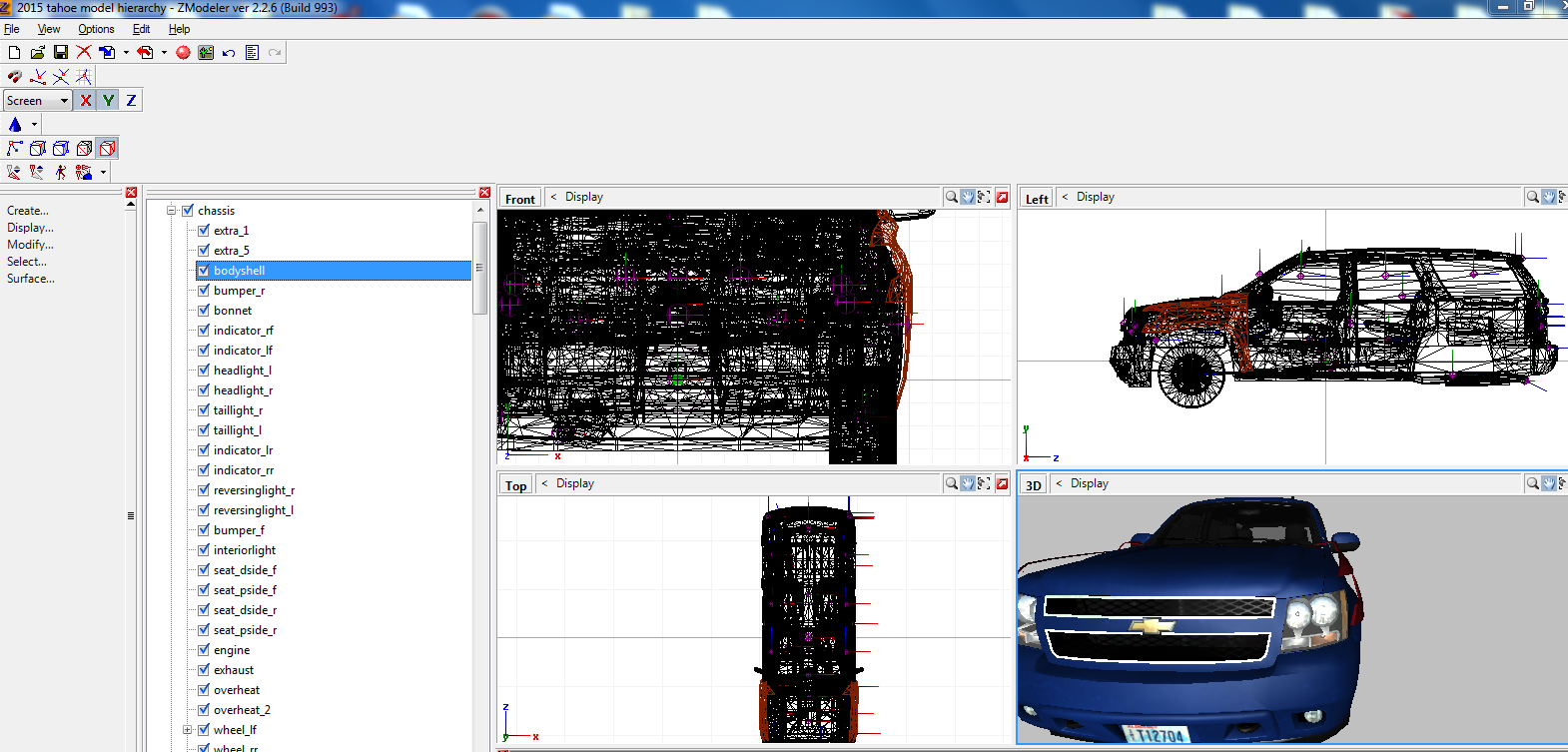This screenshot has height=752, width=1568.
Task: Select bumper_f in the hierarchy tree
Action: tap(239, 530)
